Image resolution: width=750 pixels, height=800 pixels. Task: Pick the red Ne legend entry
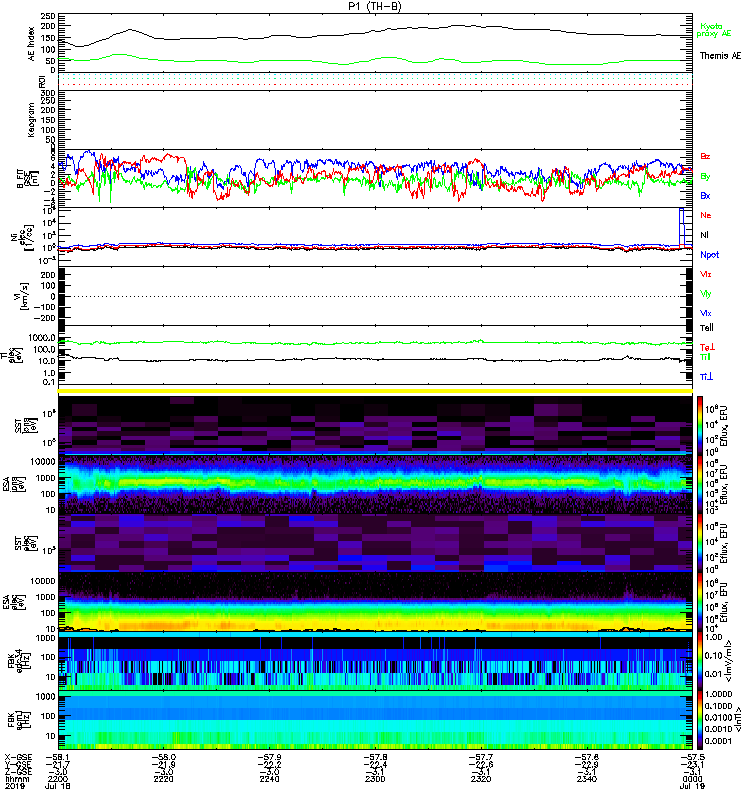tap(706, 215)
